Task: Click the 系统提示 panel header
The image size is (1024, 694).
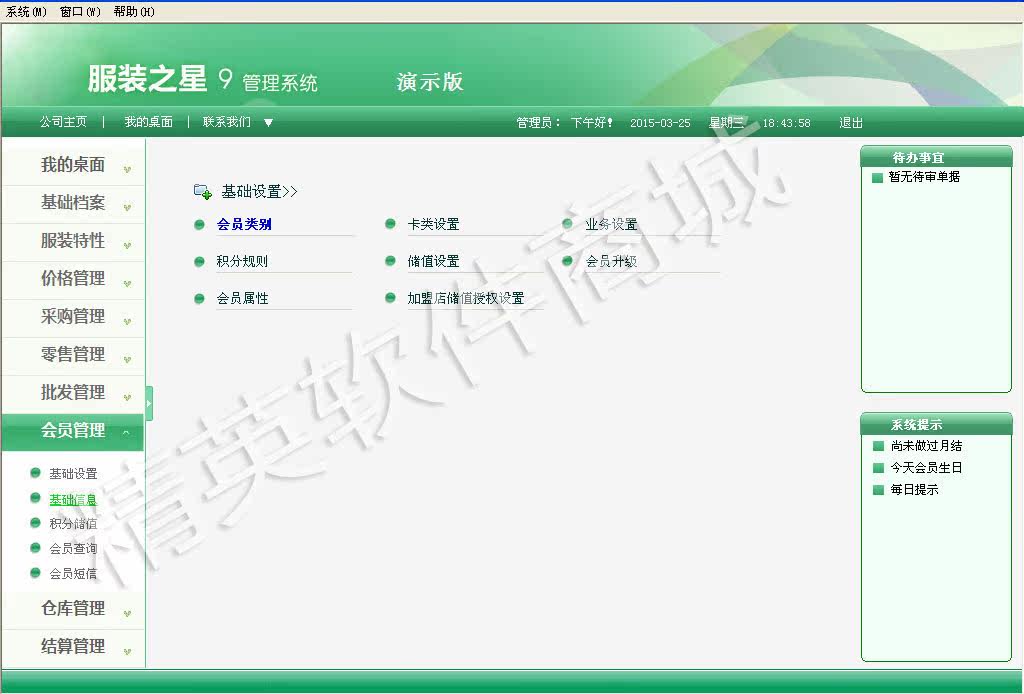Action: [936, 424]
